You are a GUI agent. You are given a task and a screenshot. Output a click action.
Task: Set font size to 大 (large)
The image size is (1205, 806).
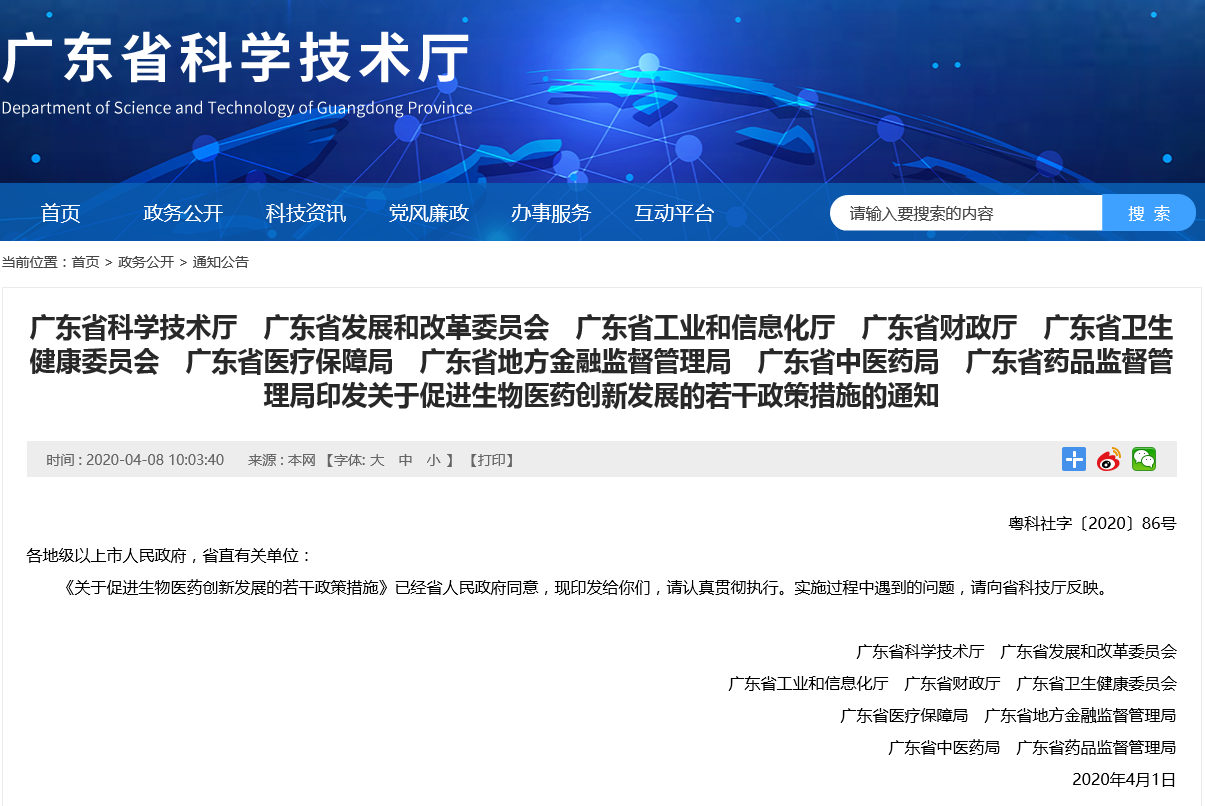click(x=377, y=460)
